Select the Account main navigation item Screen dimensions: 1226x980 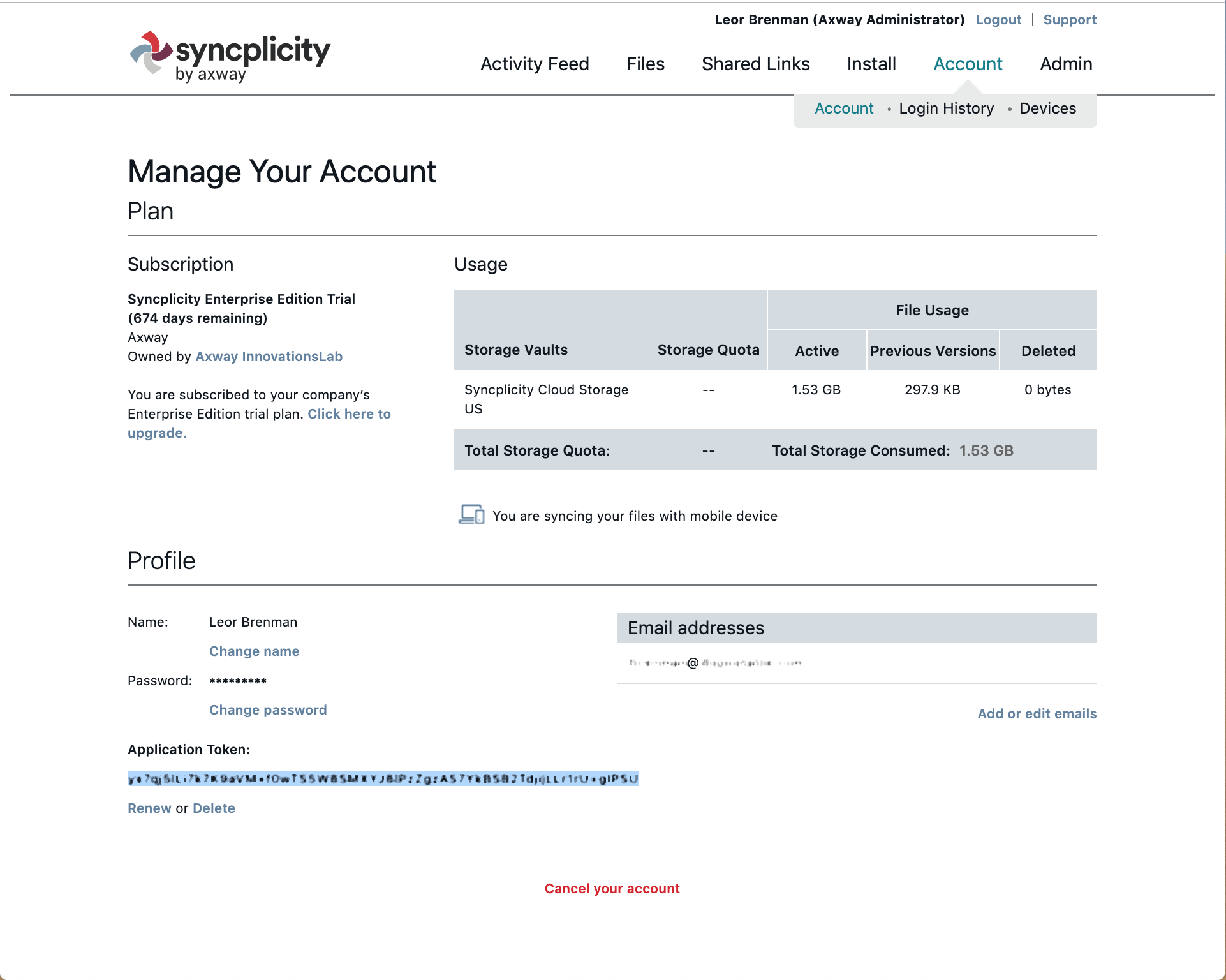968,64
